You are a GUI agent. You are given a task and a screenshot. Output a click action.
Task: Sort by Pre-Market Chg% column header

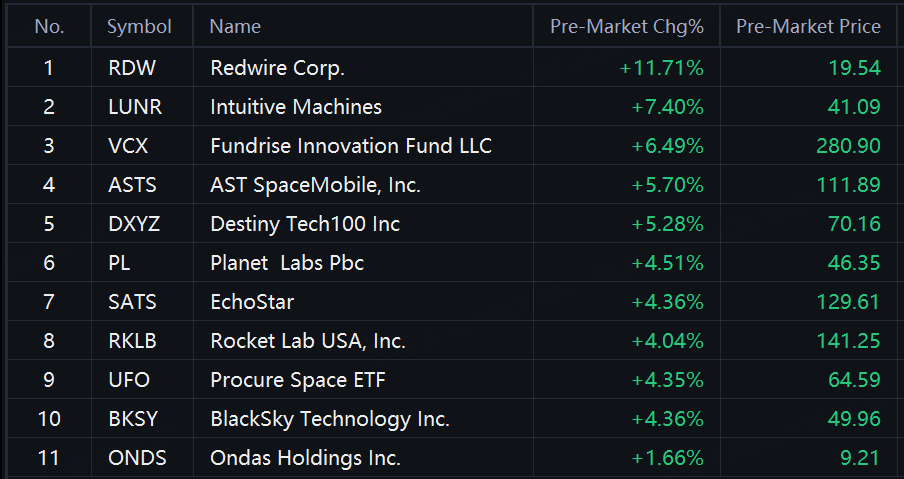coord(627,27)
